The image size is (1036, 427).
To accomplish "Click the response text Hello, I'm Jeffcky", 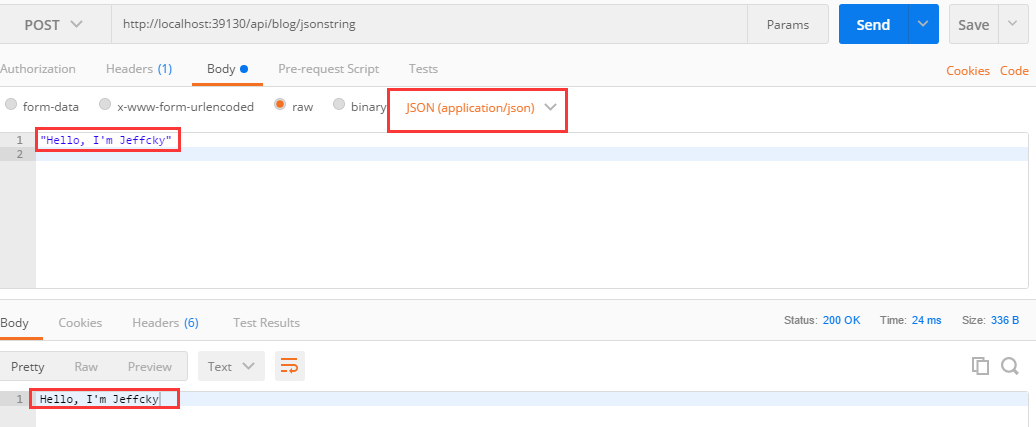I will [x=99, y=399].
